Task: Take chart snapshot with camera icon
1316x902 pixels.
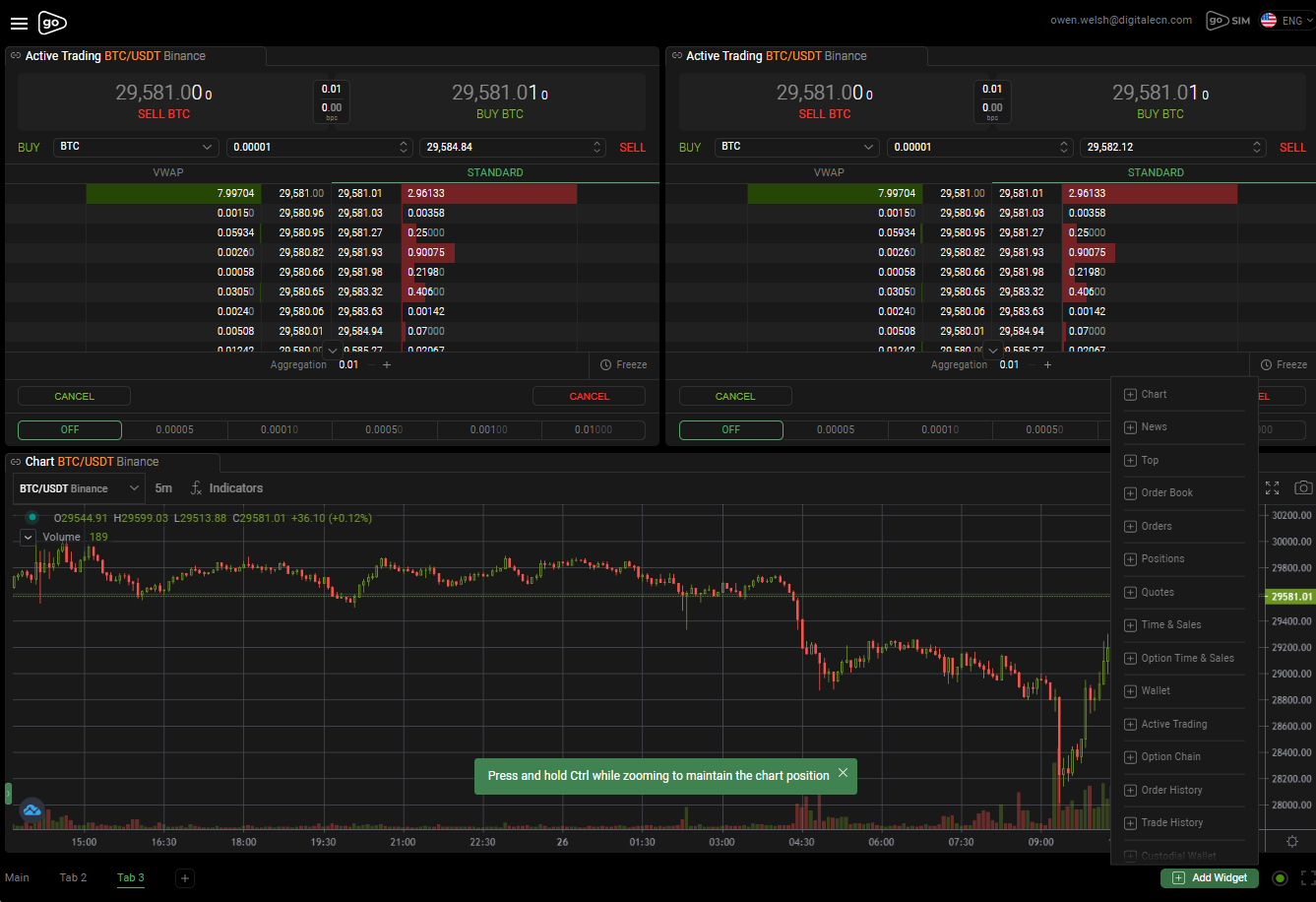Action: click(1303, 488)
